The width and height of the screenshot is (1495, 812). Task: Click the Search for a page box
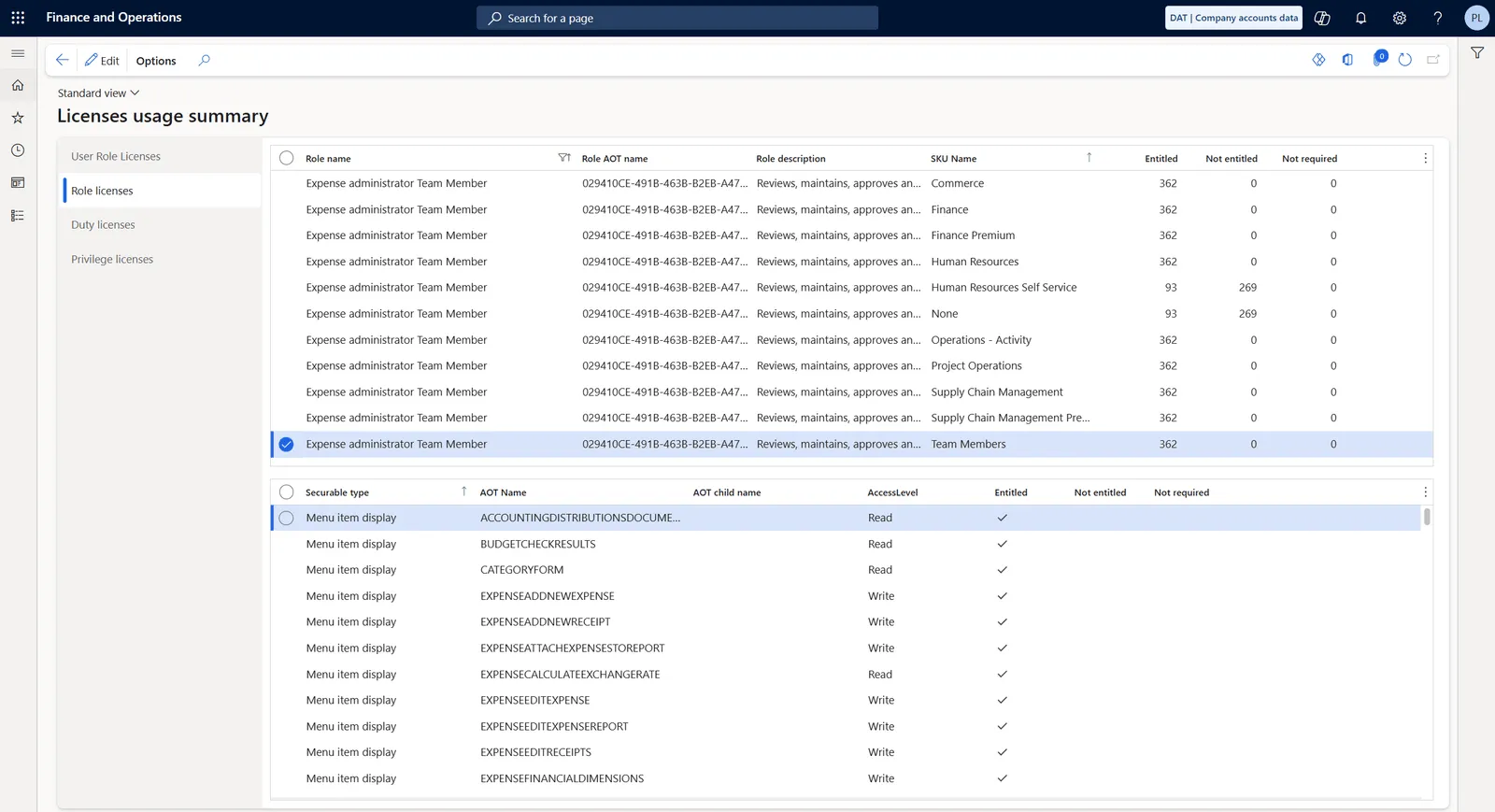pyautogui.click(x=677, y=18)
